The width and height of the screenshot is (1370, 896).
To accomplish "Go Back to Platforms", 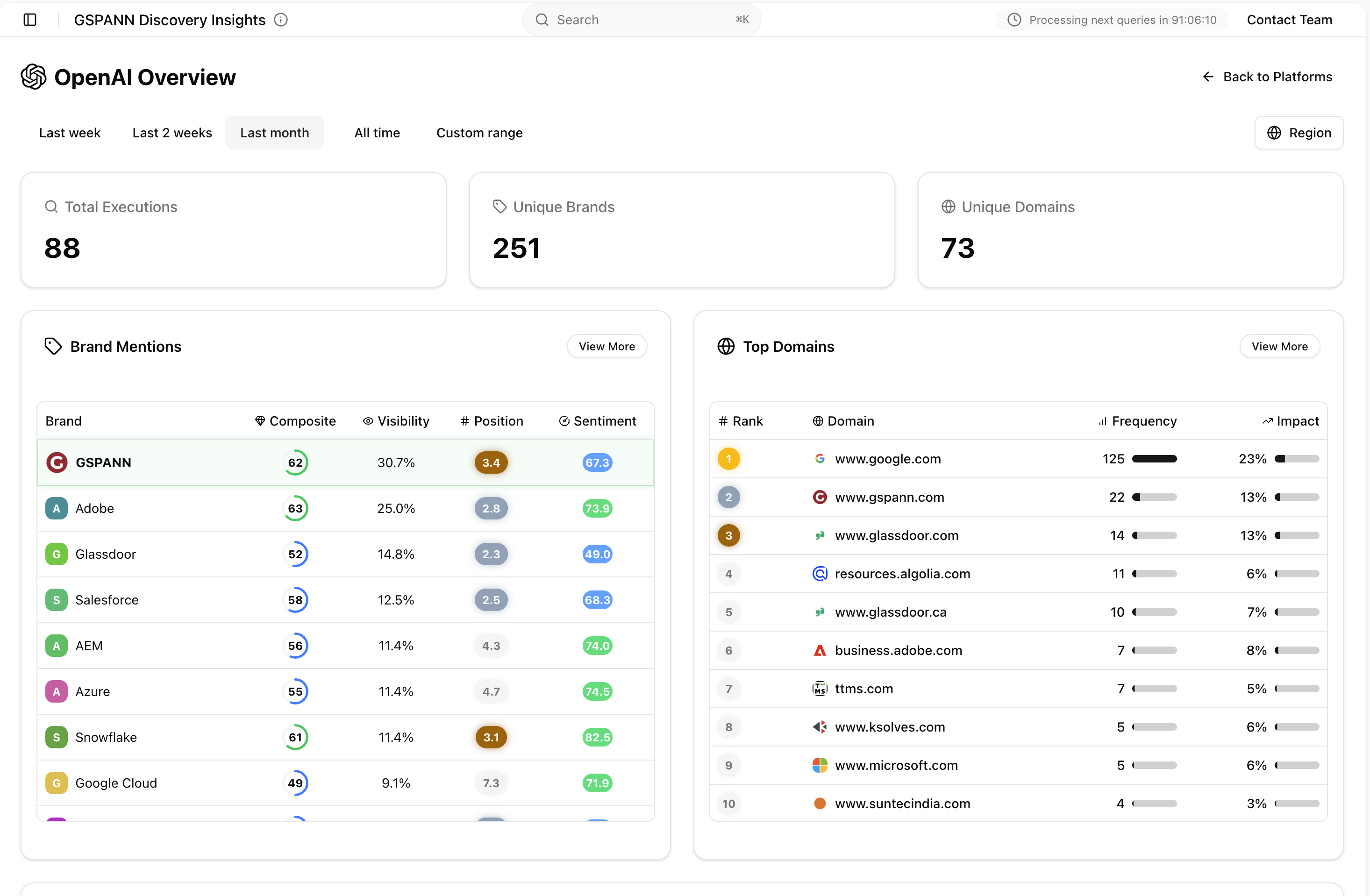I will coord(1267,77).
